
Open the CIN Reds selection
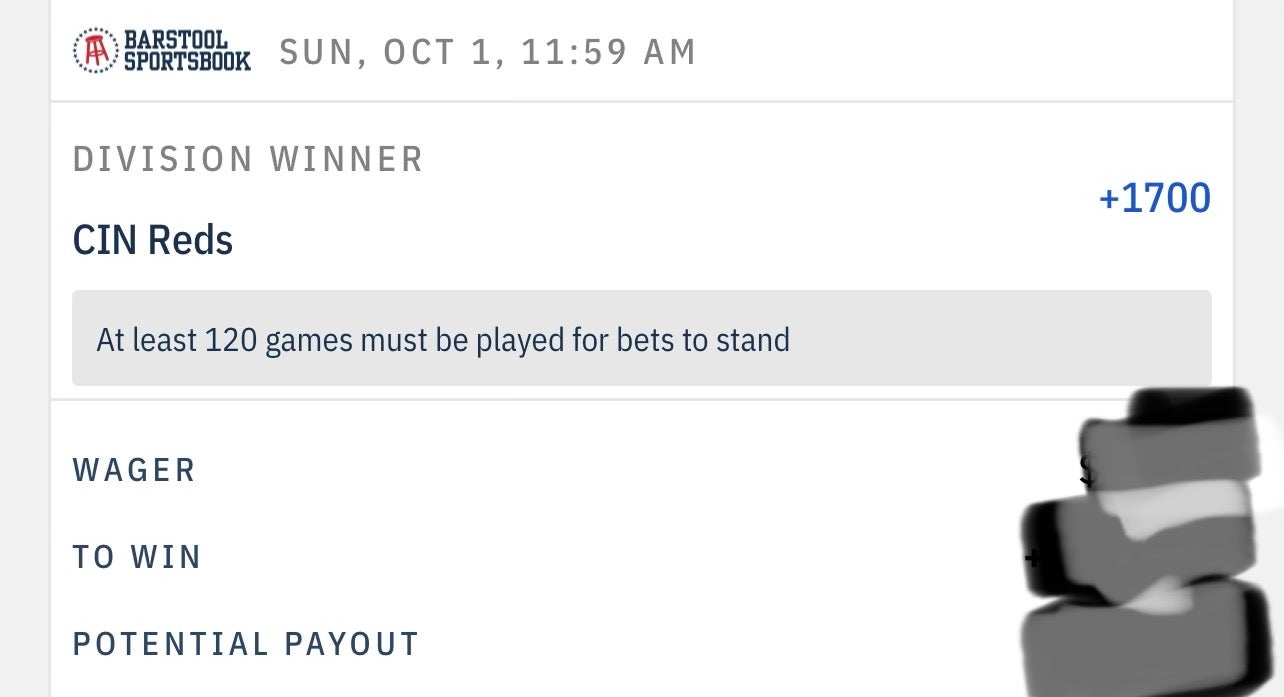tap(152, 240)
